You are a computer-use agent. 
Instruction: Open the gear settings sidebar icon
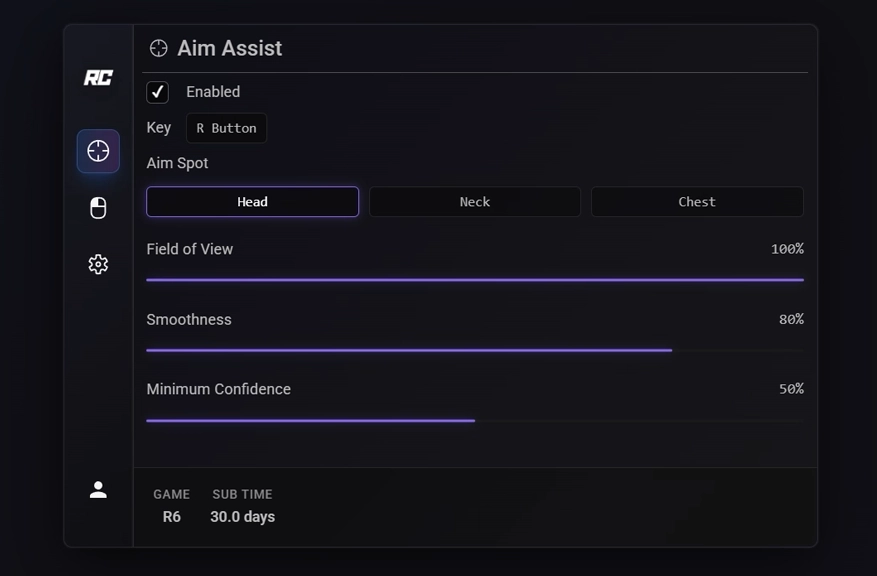(98, 264)
